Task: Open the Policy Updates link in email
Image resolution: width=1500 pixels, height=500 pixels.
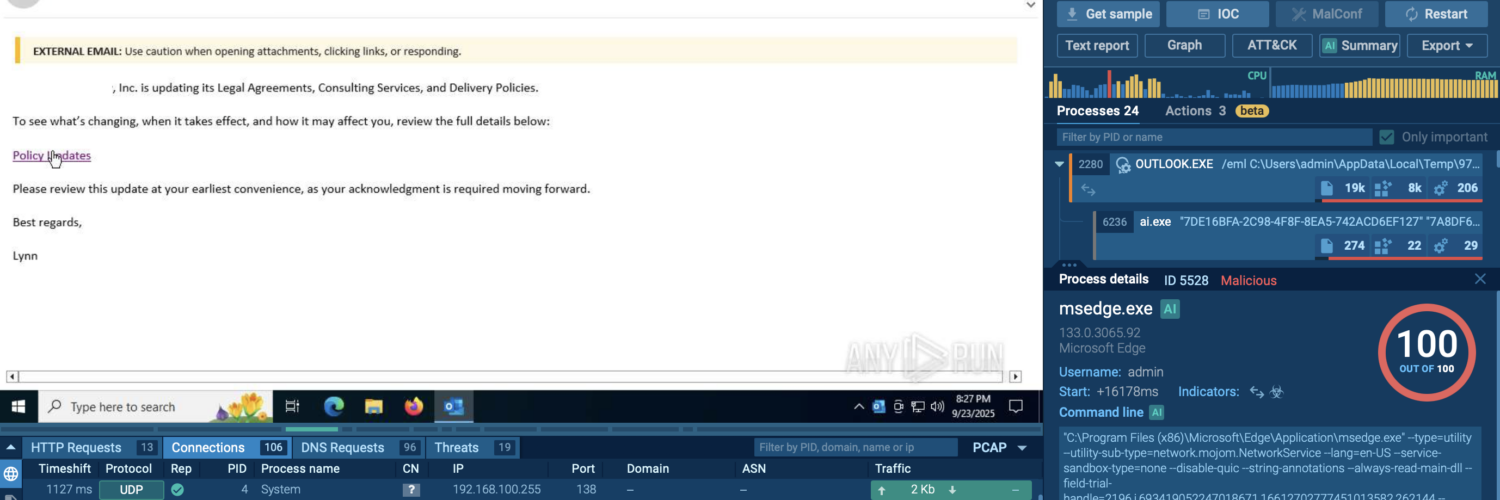Action: coord(52,155)
